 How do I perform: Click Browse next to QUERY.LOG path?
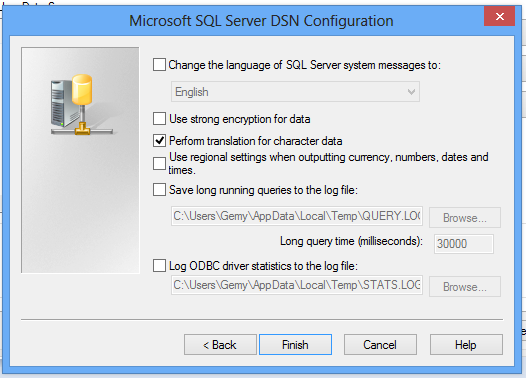(x=465, y=218)
